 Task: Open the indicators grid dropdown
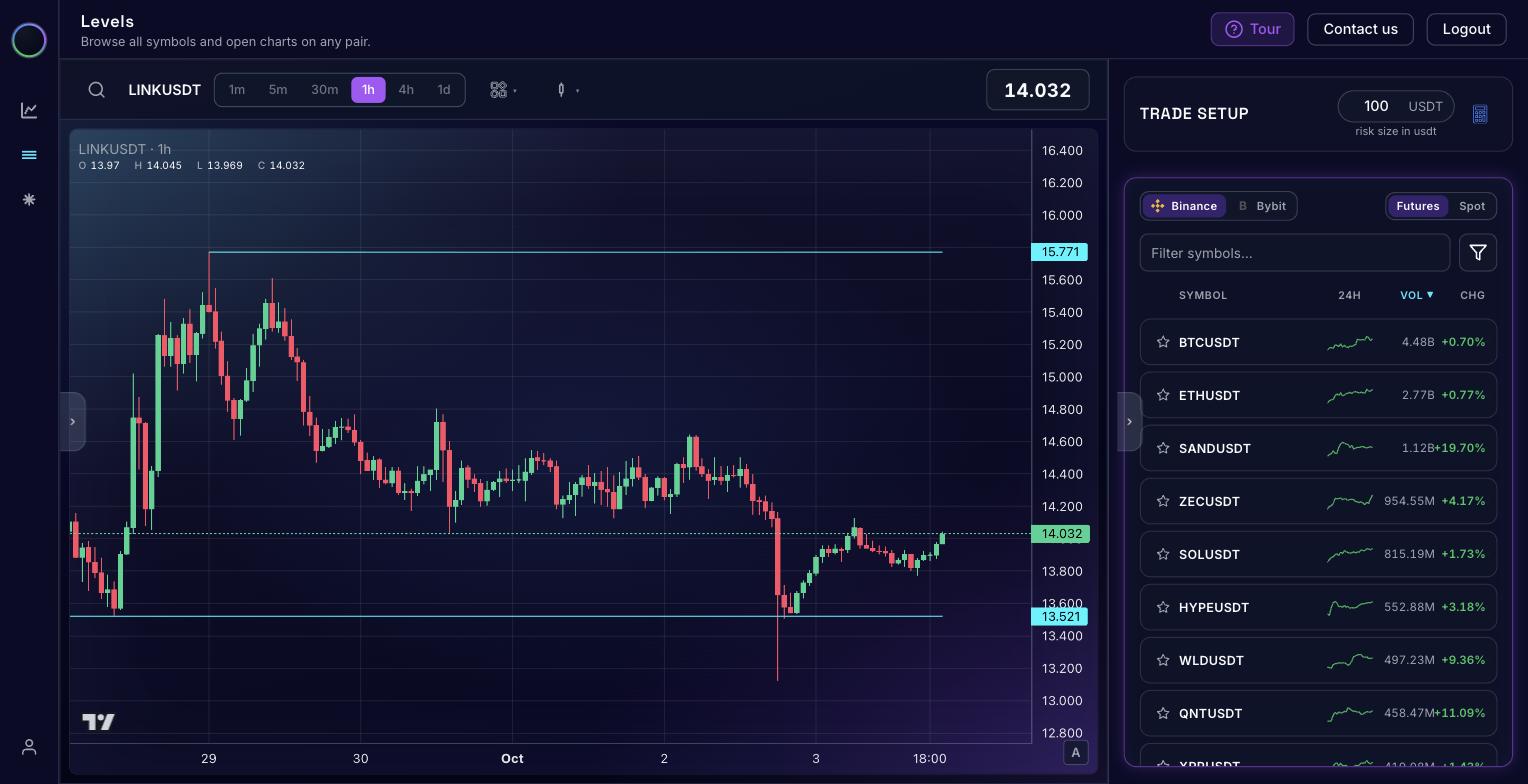click(503, 90)
